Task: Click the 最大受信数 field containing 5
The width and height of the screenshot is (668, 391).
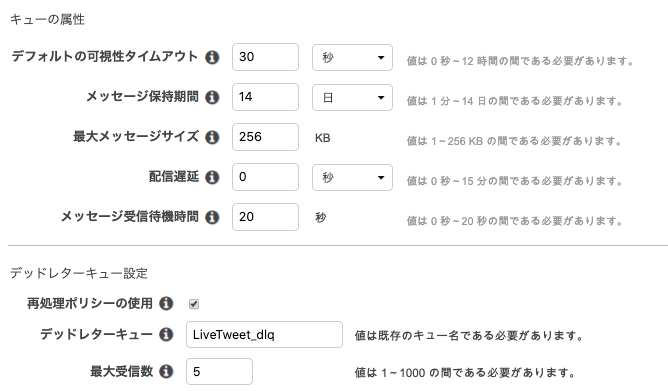Action: tap(219, 372)
